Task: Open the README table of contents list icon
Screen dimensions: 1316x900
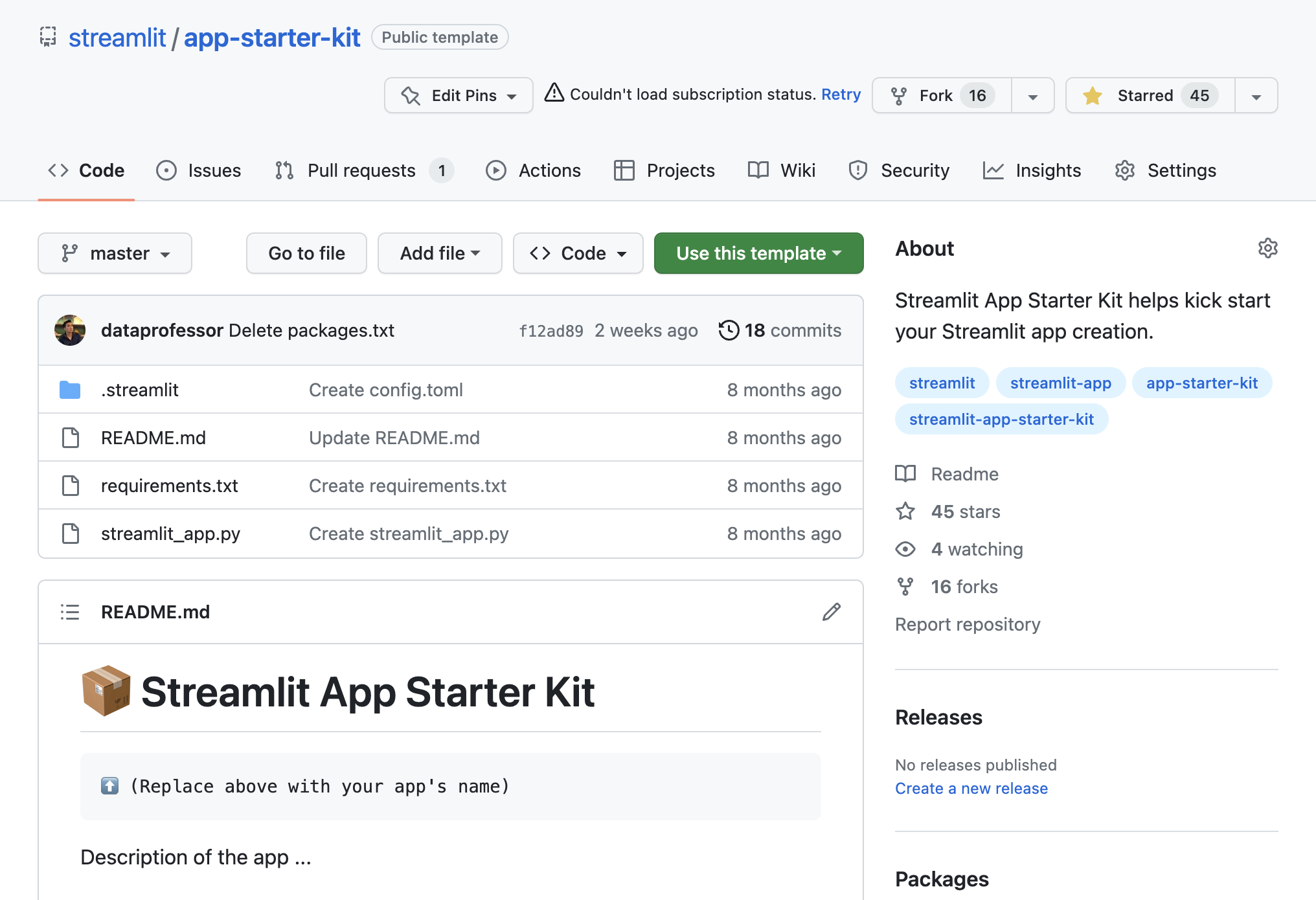Action: pyautogui.click(x=70, y=612)
